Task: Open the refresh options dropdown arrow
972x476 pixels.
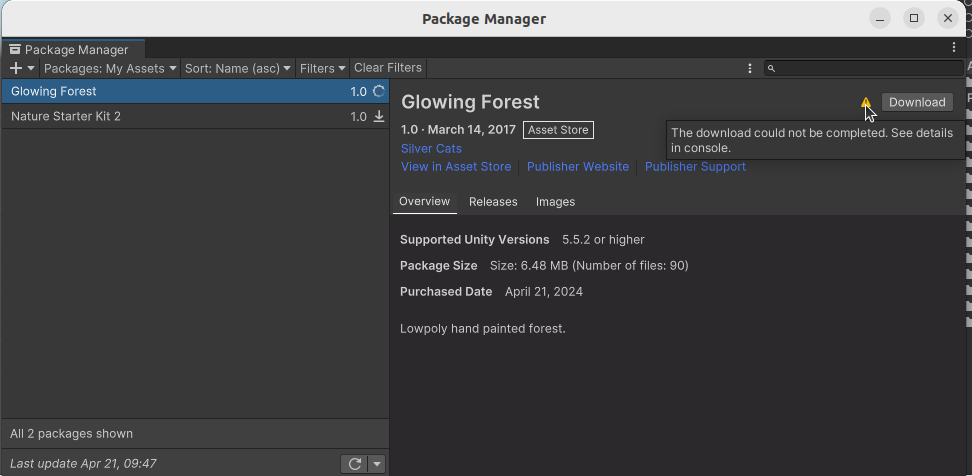Action: [377, 464]
